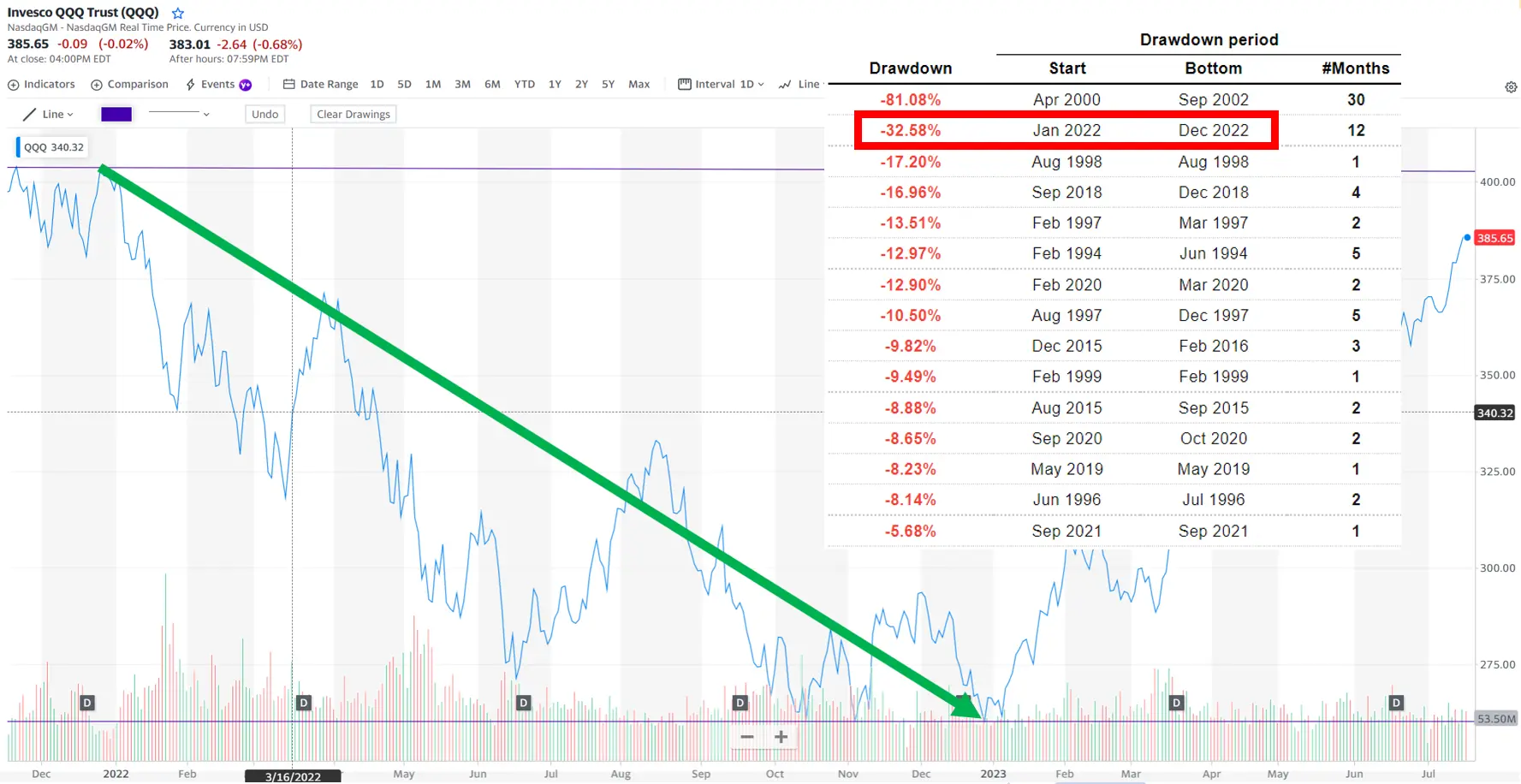The width and height of the screenshot is (1521, 784).
Task: Click the Clear Drawings button
Action: pyautogui.click(x=354, y=114)
